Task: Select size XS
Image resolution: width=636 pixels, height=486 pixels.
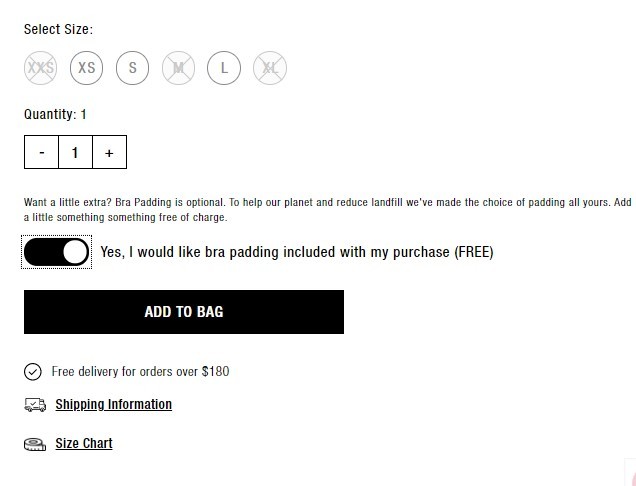Action: tap(86, 68)
